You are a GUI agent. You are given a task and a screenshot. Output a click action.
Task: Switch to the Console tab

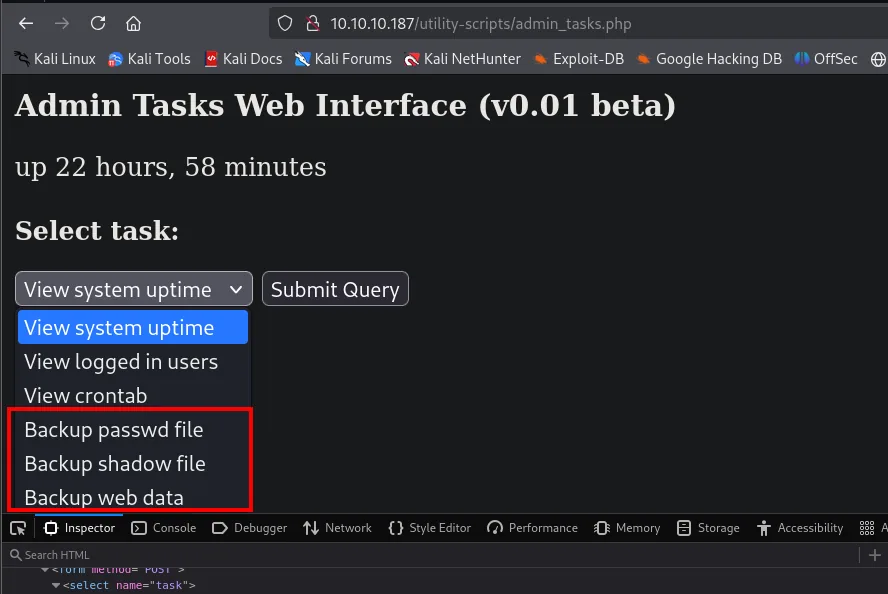(164, 528)
